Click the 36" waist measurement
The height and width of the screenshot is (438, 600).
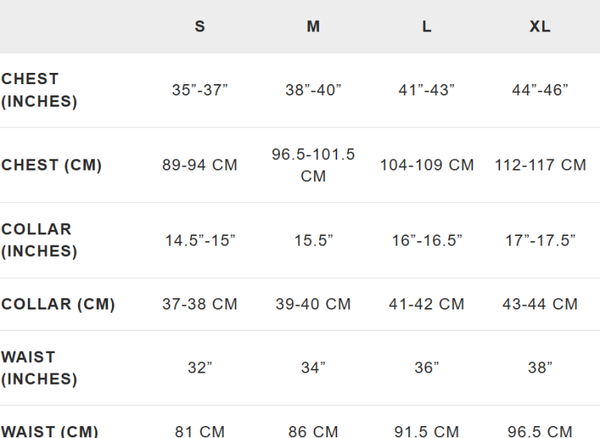tap(427, 368)
